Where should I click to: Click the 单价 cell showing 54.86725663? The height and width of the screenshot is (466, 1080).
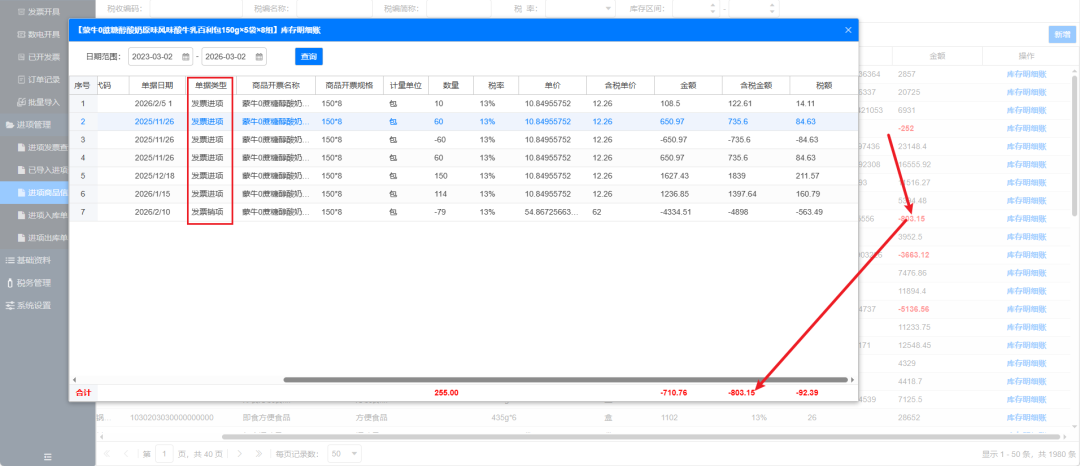click(x=552, y=212)
